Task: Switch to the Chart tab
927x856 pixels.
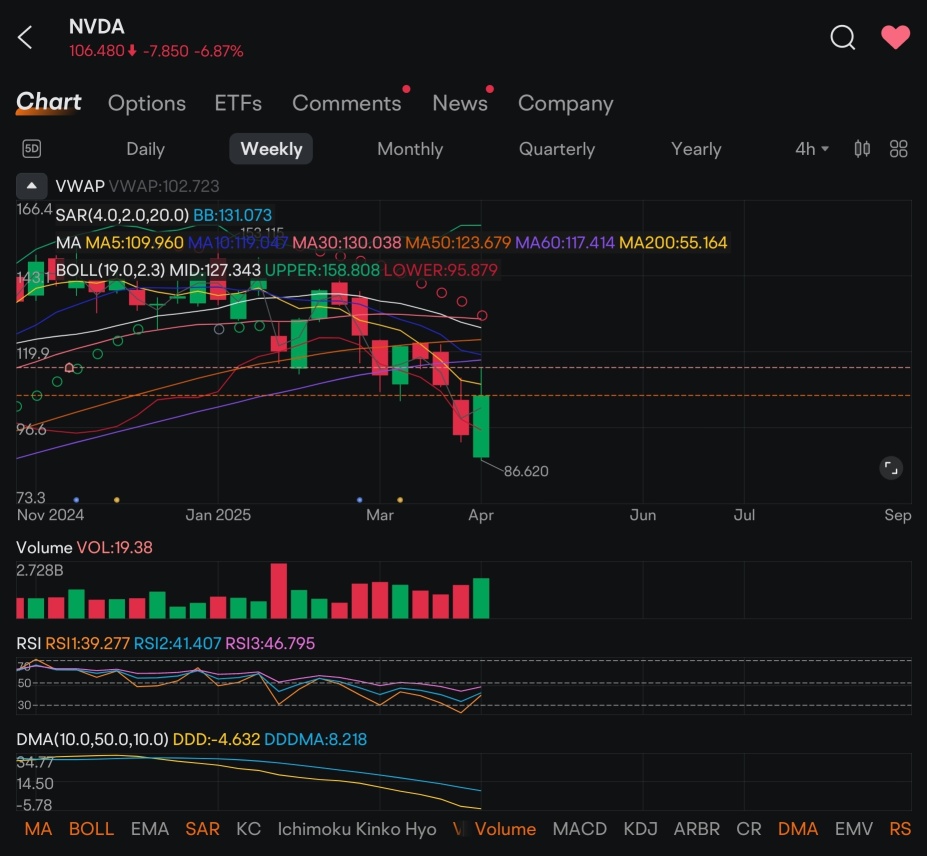Action: [x=48, y=102]
